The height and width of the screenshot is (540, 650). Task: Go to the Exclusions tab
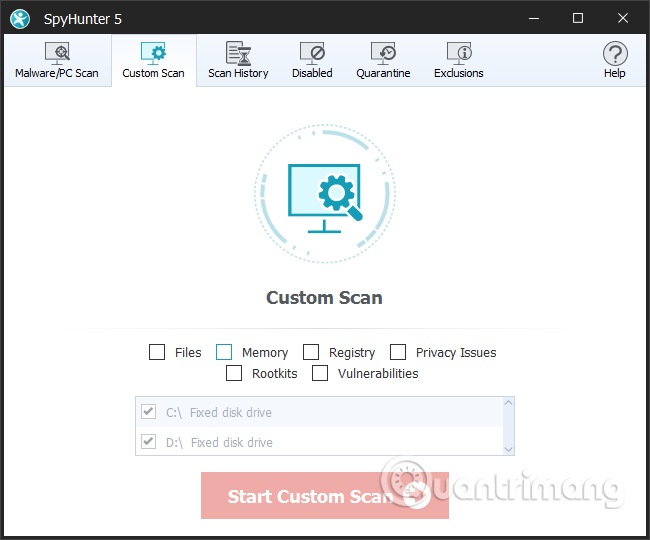(458, 61)
